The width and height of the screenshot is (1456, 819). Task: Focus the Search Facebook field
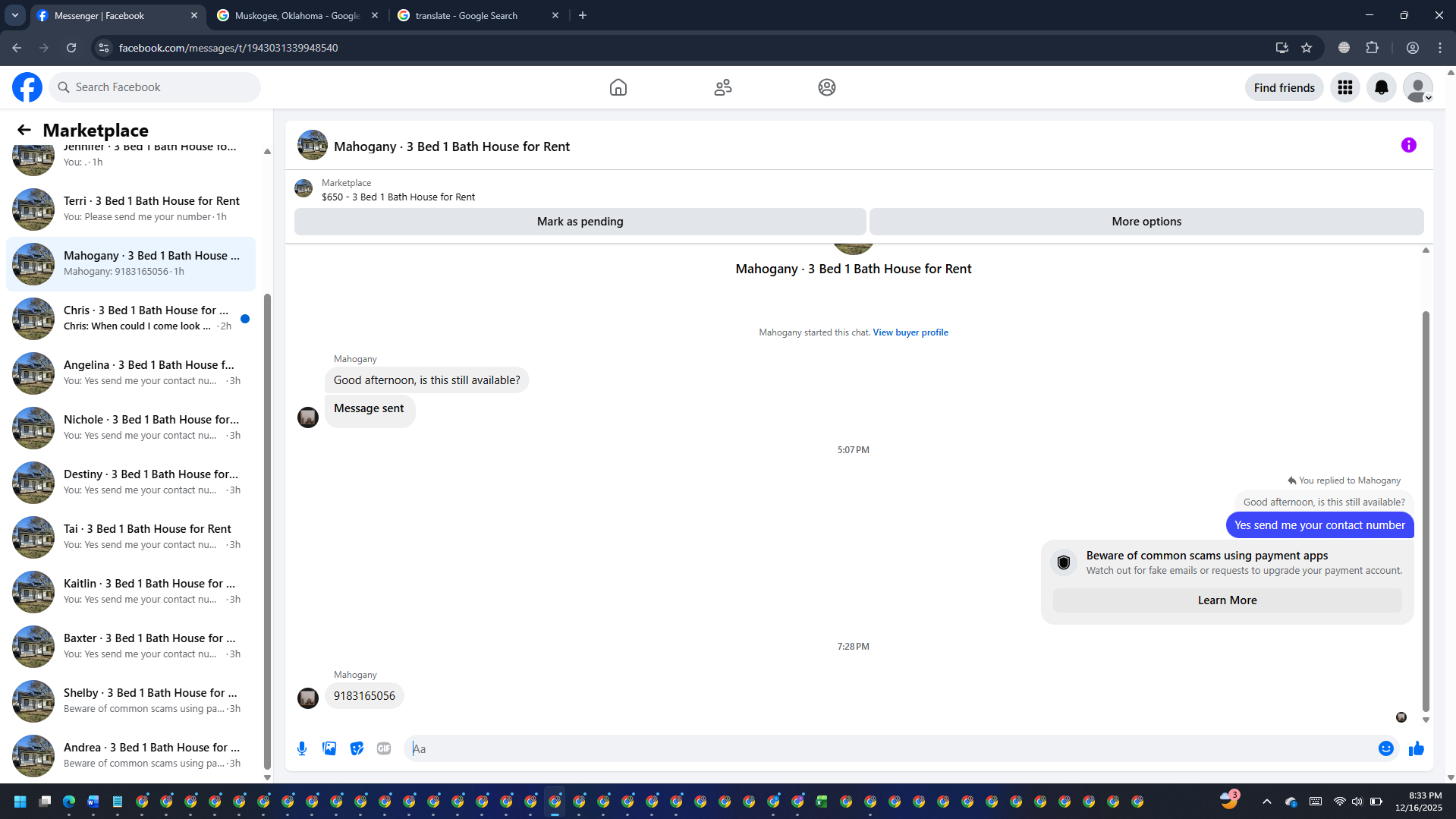coord(155,87)
